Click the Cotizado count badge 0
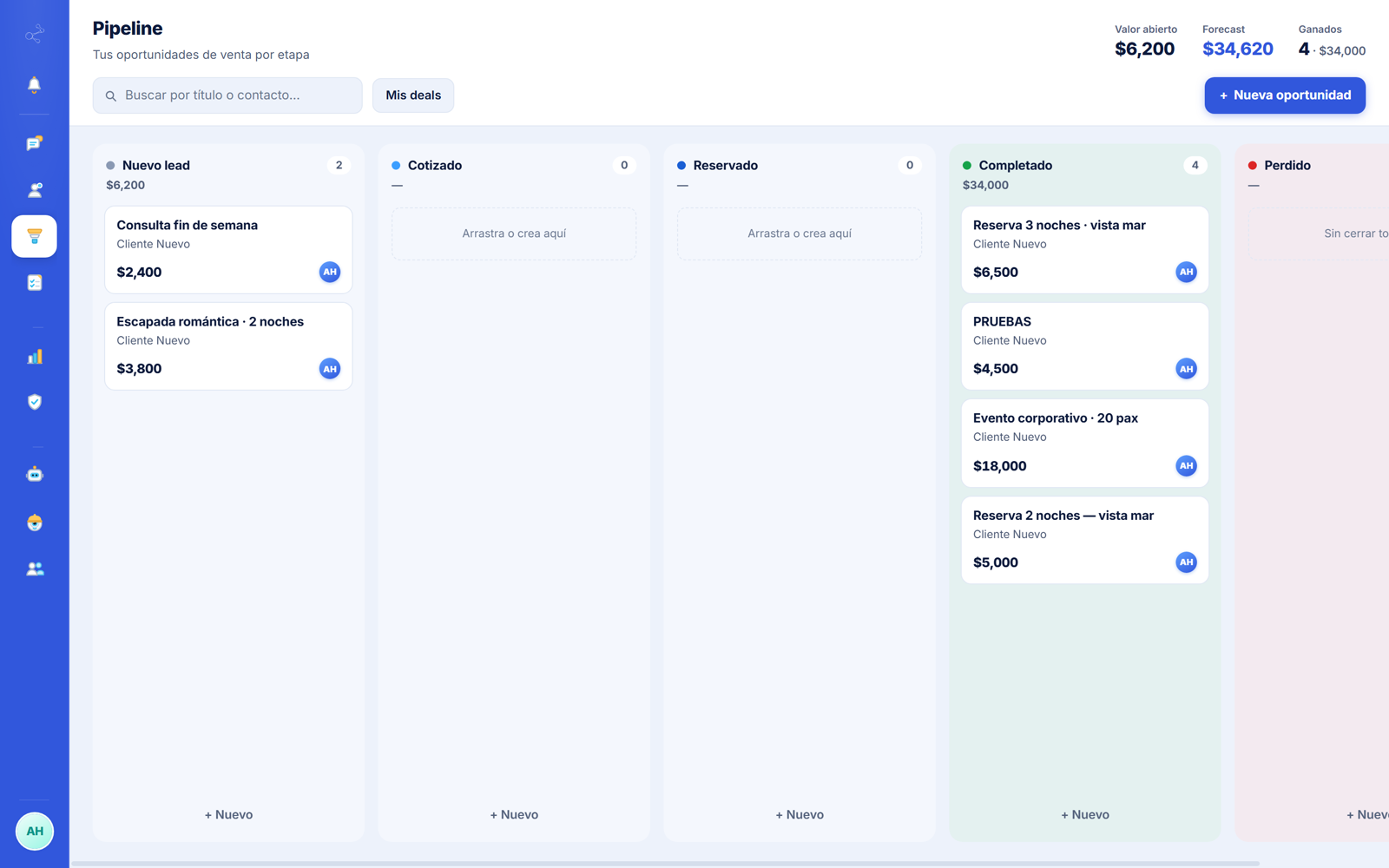 (624, 165)
